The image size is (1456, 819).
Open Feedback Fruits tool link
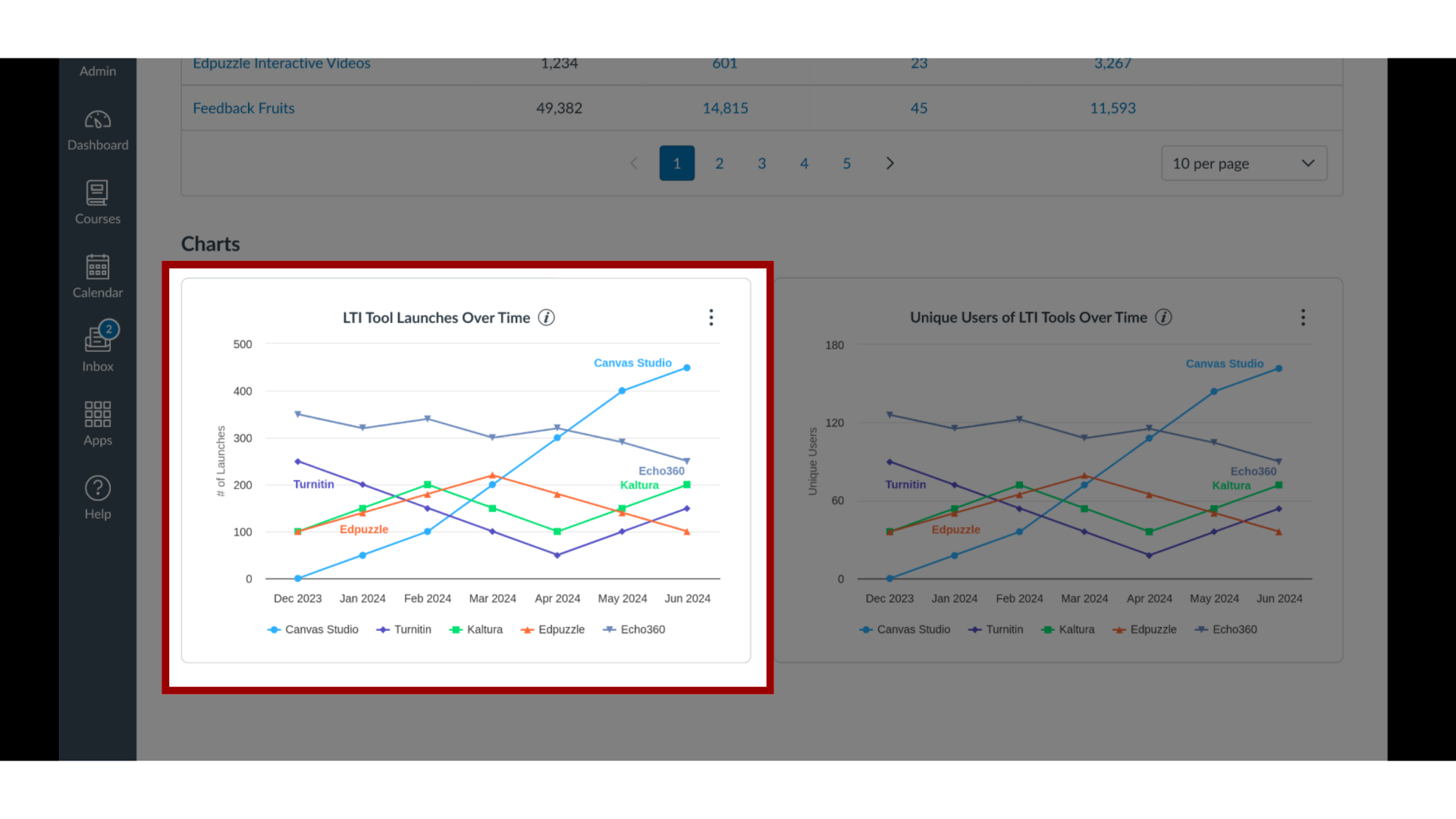click(x=243, y=108)
